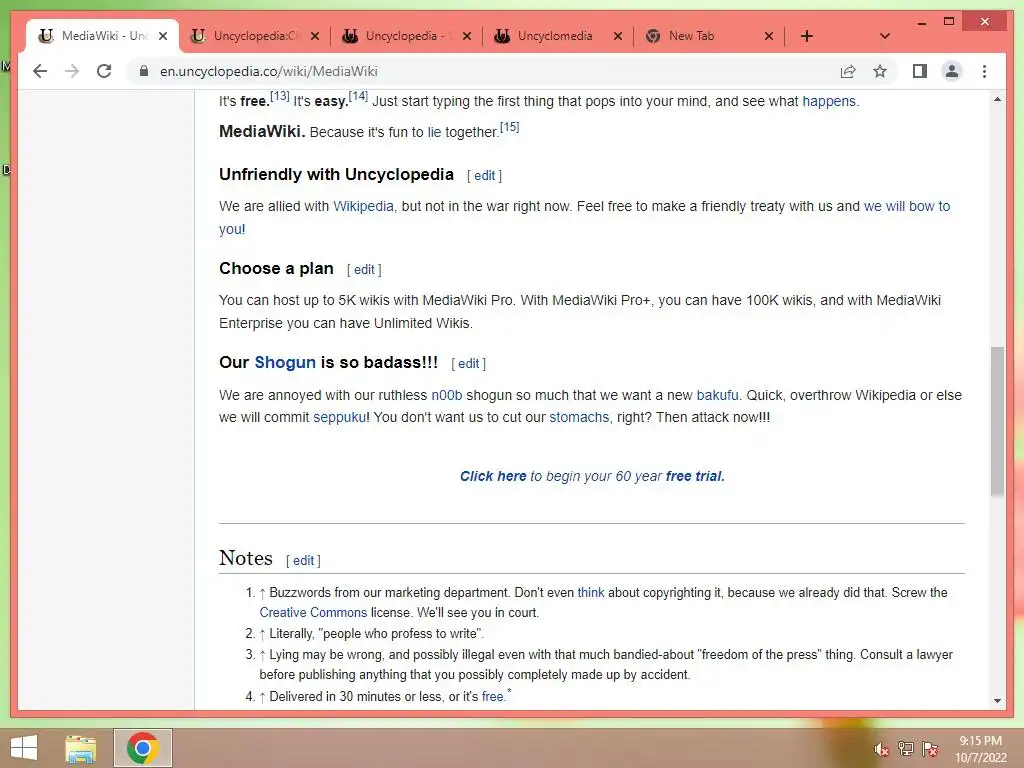Switch to the Uncyclopedia:Ch tab
The height and width of the screenshot is (768, 1024).
(x=255, y=36)
